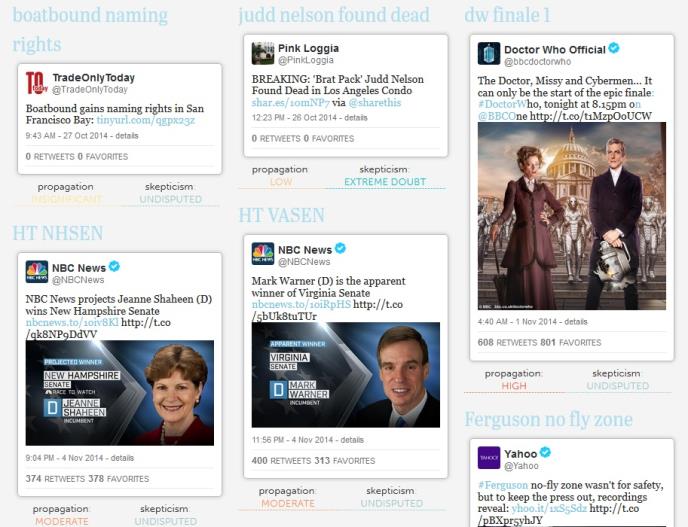Viewport: 688px width, 527px height.
Task: Click 'UNDISPUTED' skepticism under dw finale 1
Action: tap(617, 386)
